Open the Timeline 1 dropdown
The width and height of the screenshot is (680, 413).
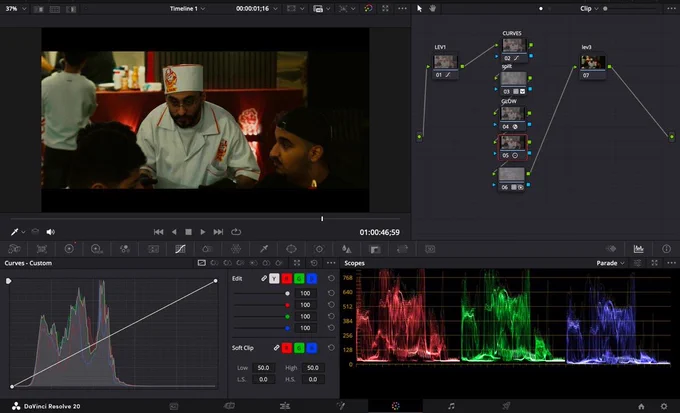click(187, 8)
